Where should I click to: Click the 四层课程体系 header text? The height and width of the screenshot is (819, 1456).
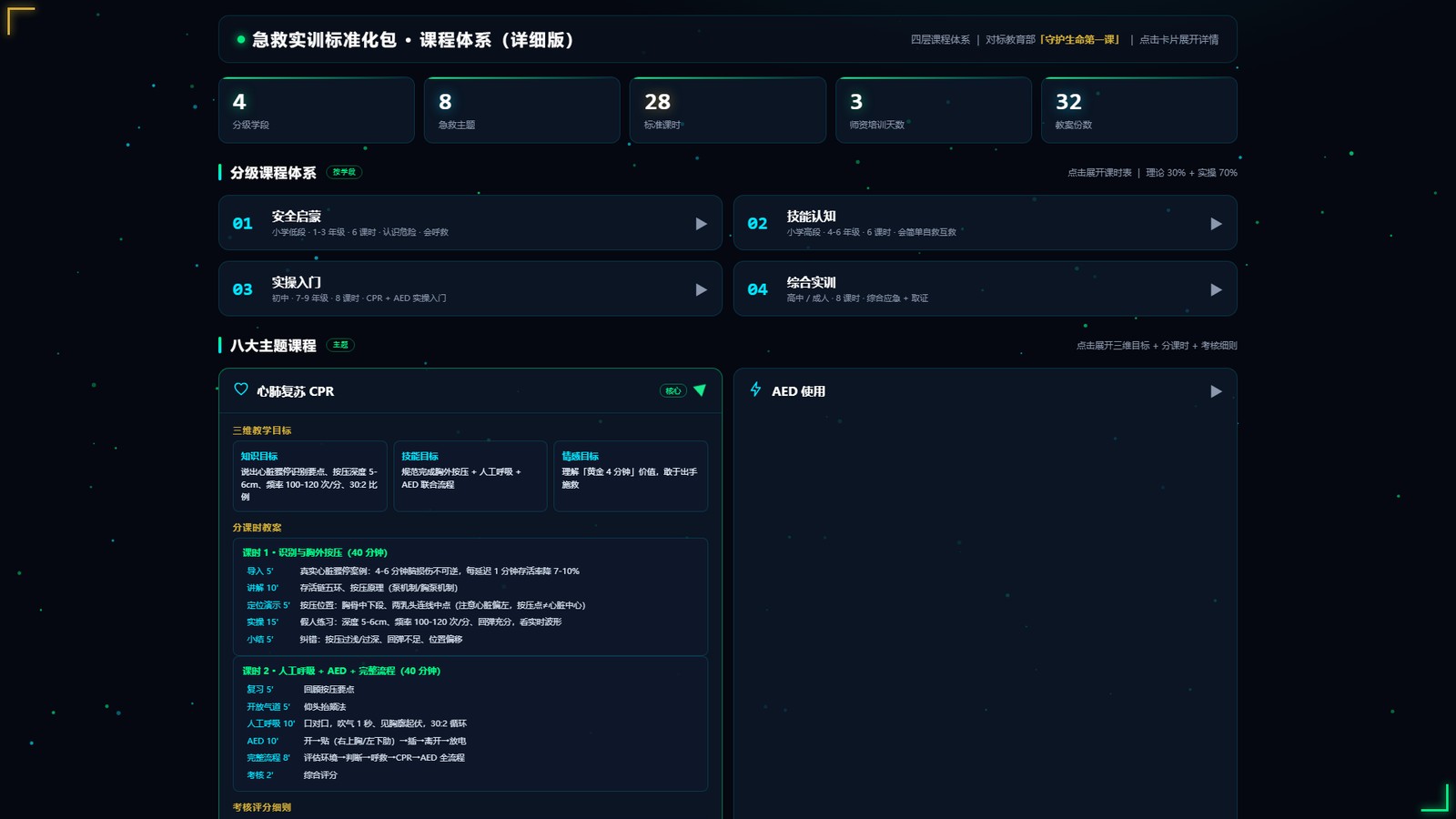pos(940,40)
